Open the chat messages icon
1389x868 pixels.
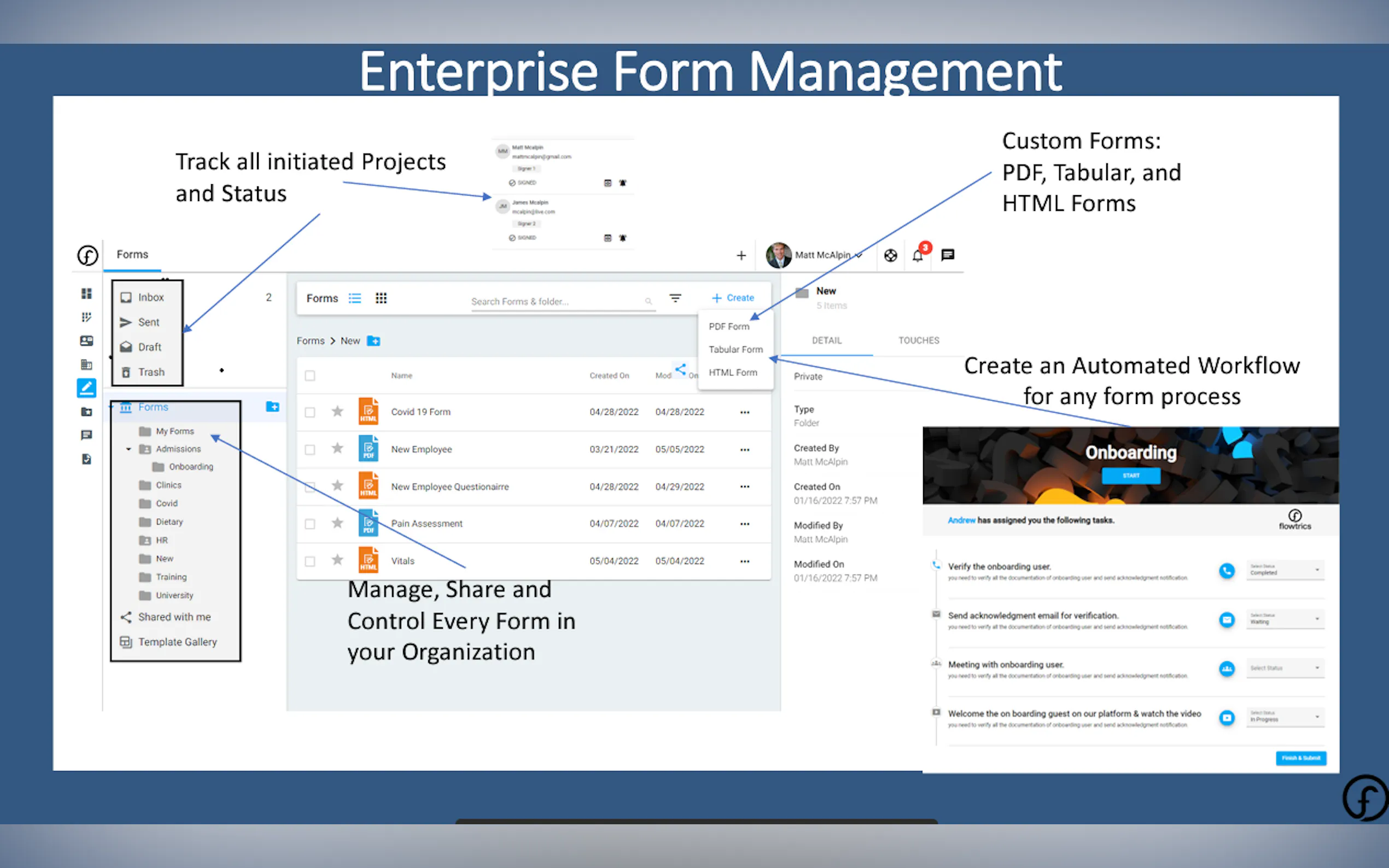[948, 255]
